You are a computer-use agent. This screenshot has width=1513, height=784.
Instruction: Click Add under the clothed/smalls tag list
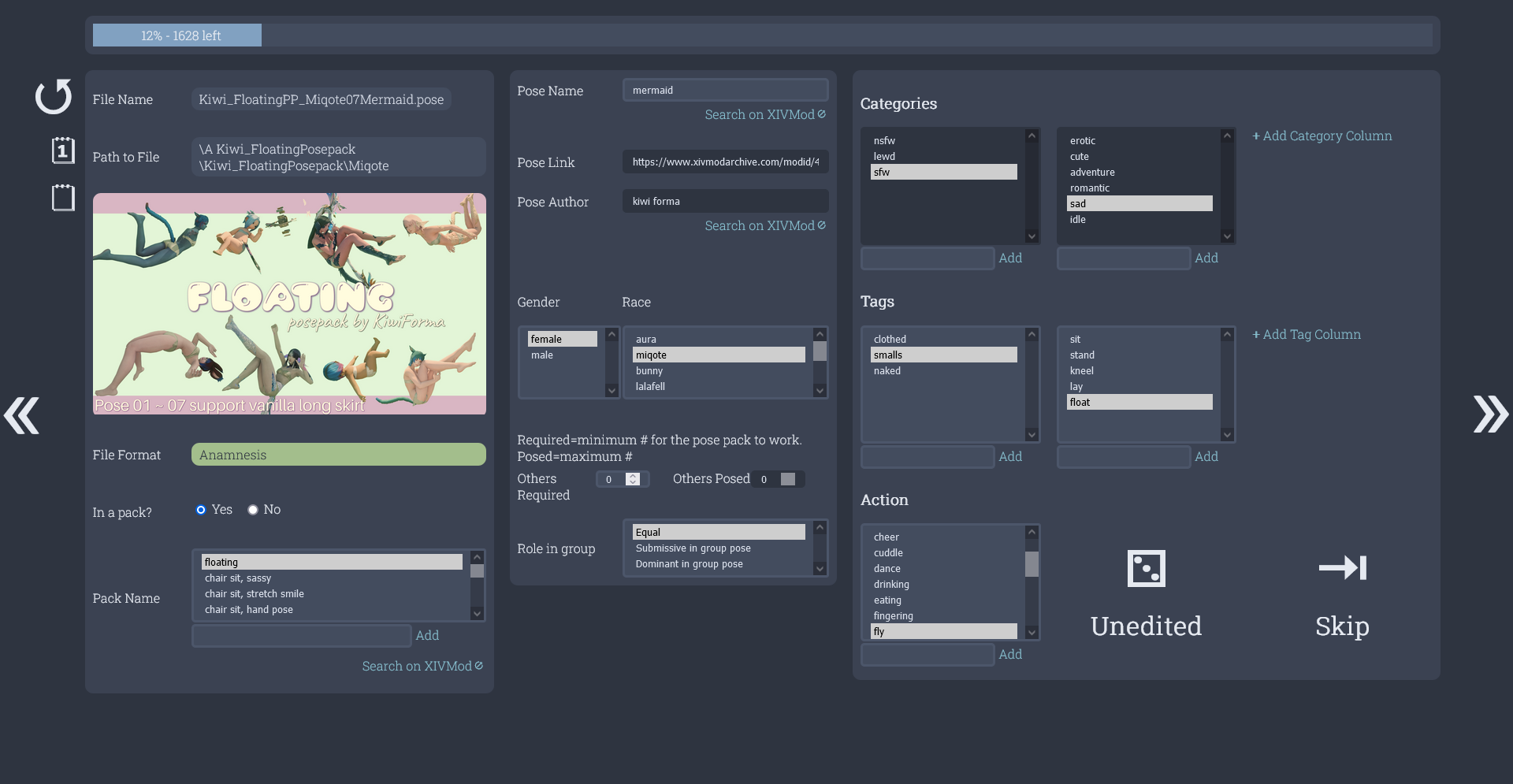click(x=1010, y=456)
